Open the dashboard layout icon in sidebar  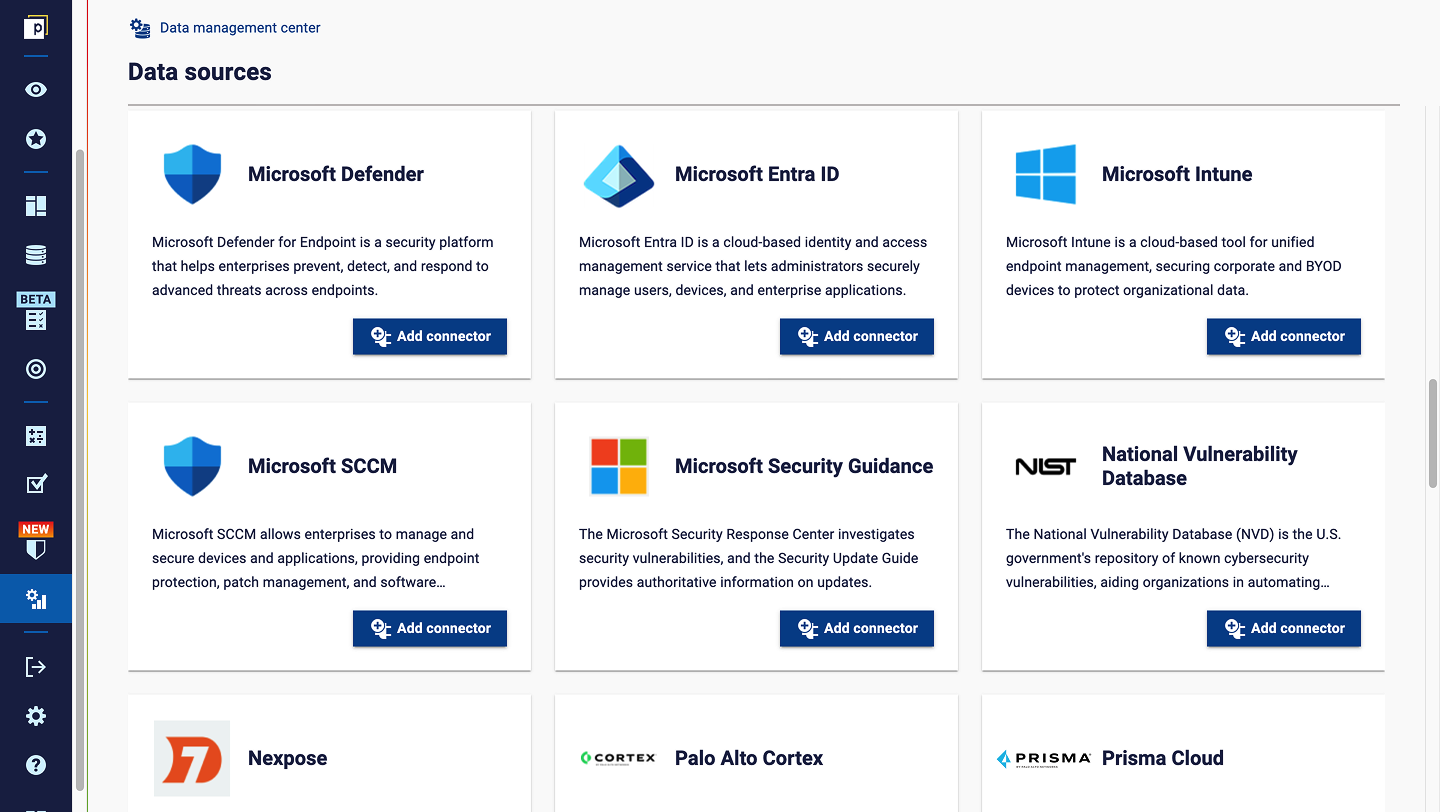point(36,206)
